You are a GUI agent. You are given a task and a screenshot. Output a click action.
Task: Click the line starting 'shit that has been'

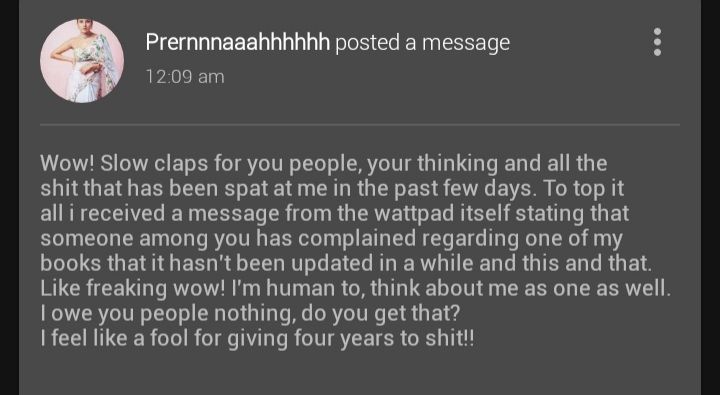click(x=332, y=189)
